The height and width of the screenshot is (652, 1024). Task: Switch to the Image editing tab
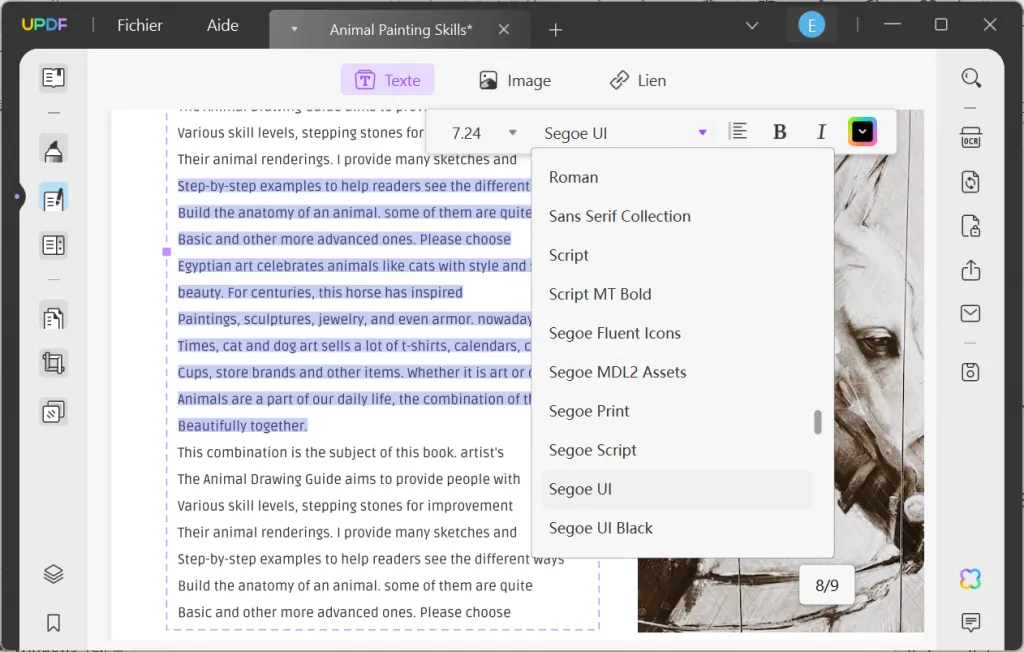tap(514, 79)
